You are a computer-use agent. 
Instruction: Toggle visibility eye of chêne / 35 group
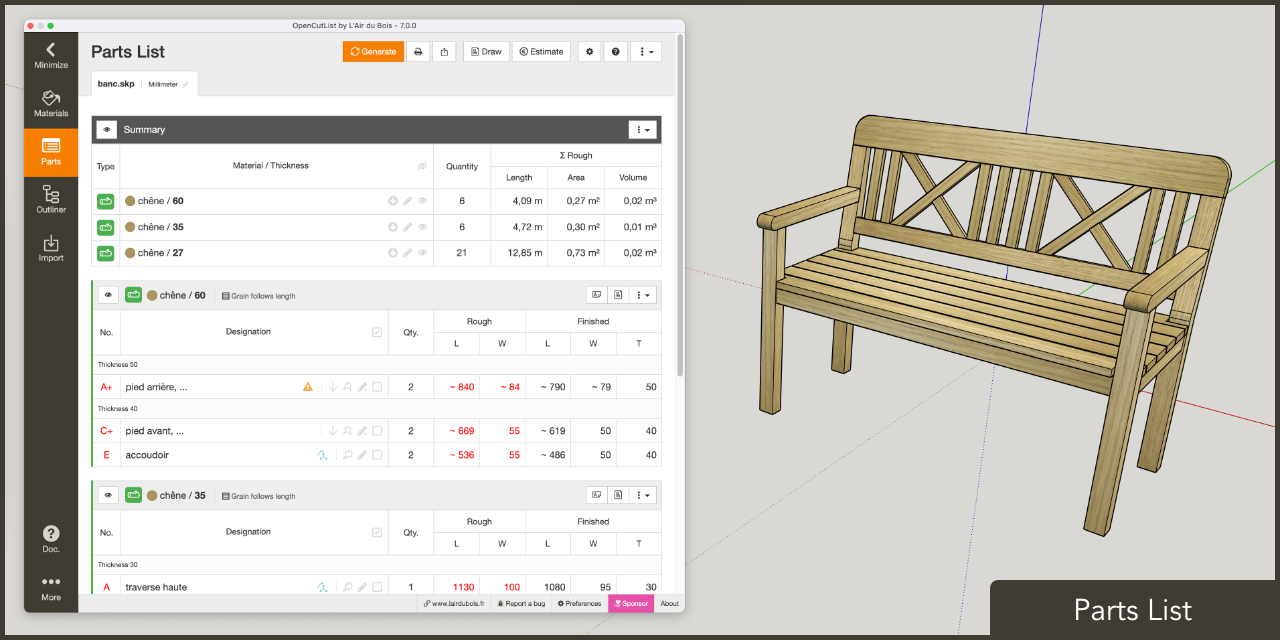pos(109,495)
